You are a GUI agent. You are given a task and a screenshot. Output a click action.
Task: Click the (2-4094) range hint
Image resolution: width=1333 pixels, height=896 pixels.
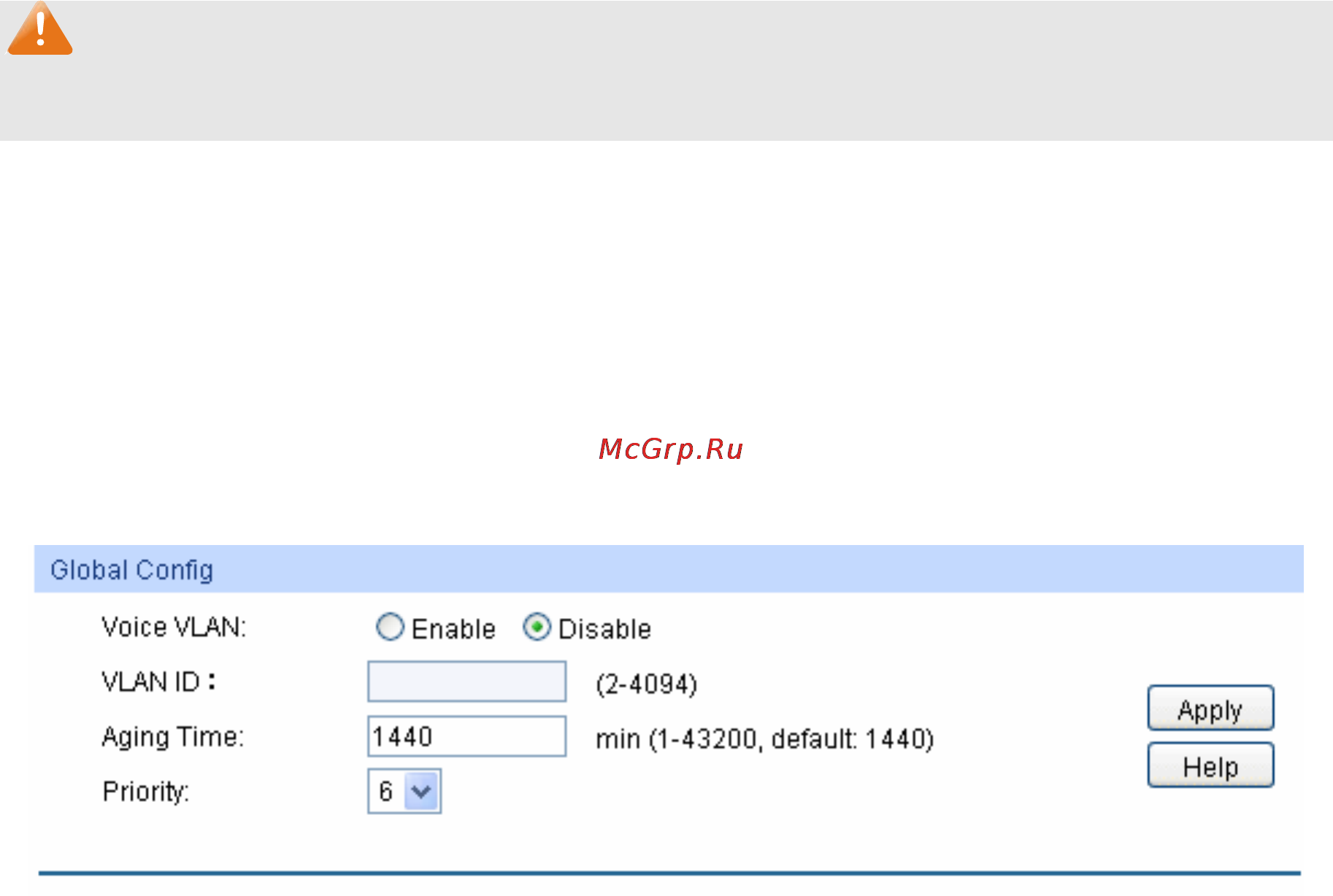647,684
